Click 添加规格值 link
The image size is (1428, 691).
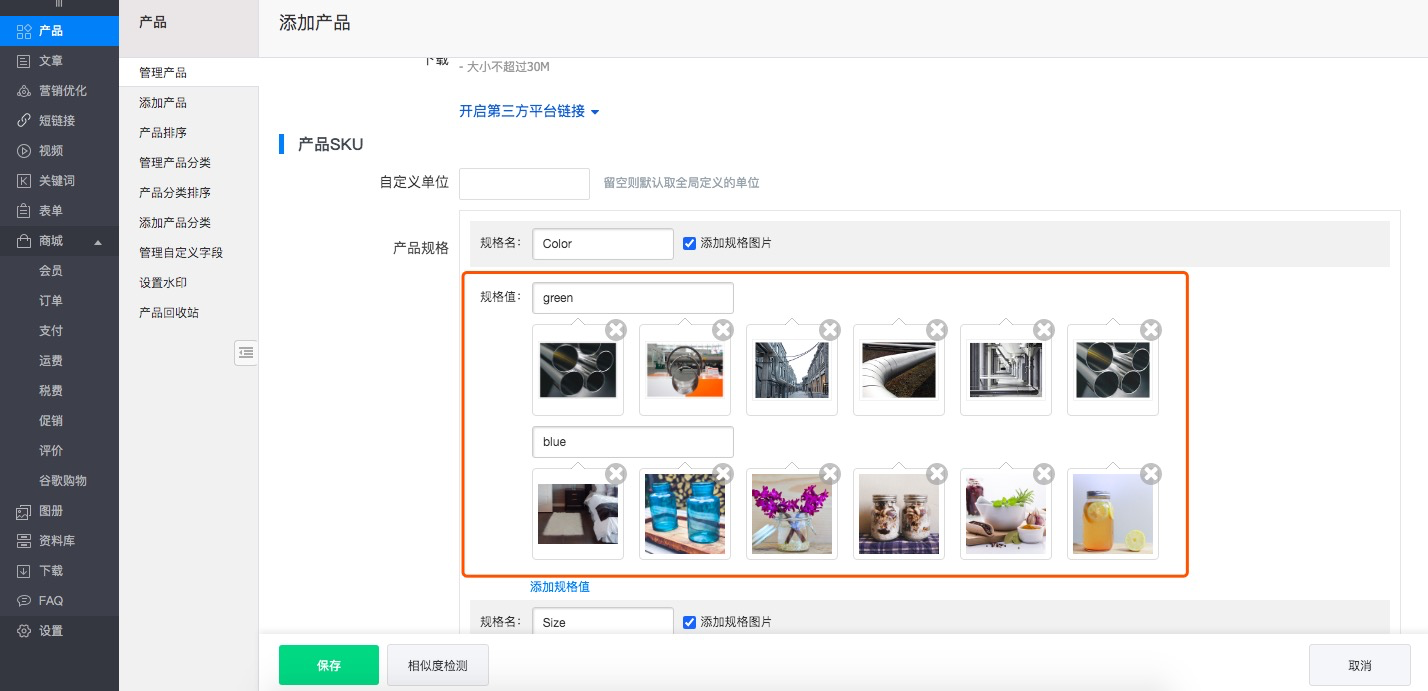point(560,587)
